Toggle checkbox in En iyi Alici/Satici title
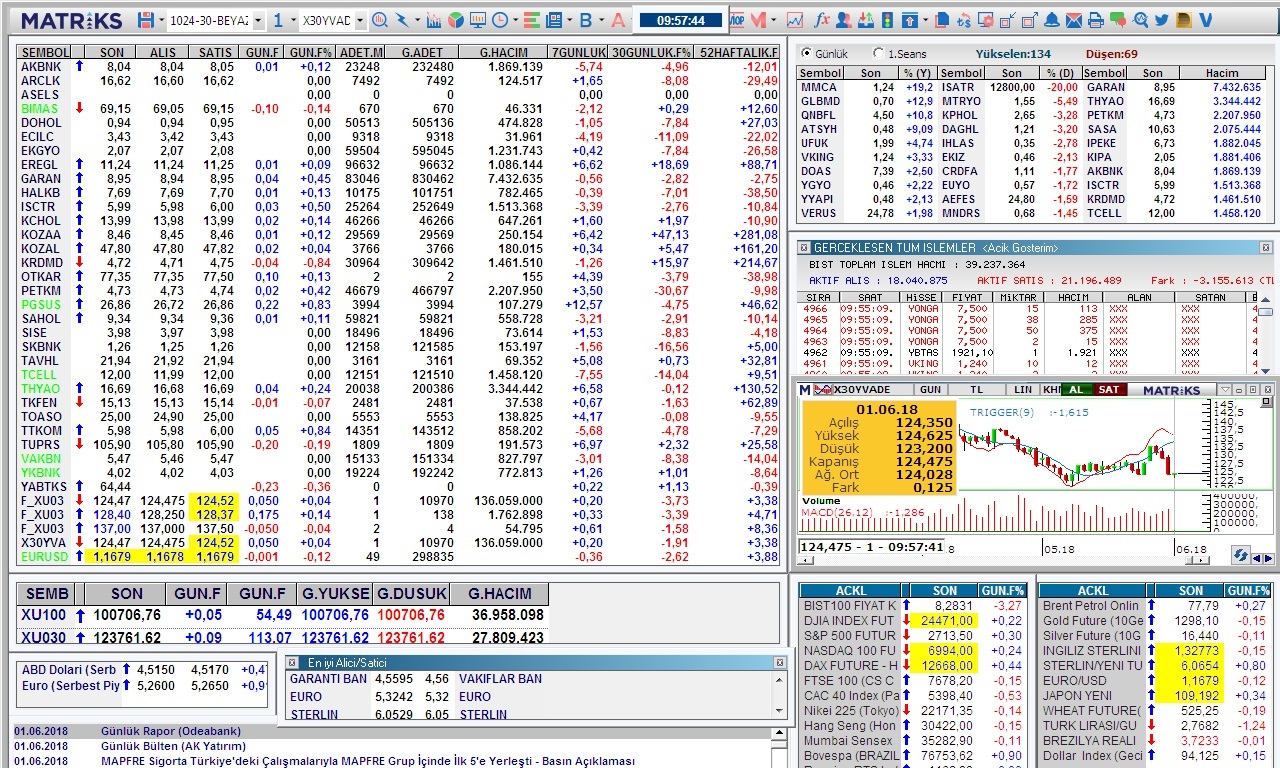 tap(293, 662)
